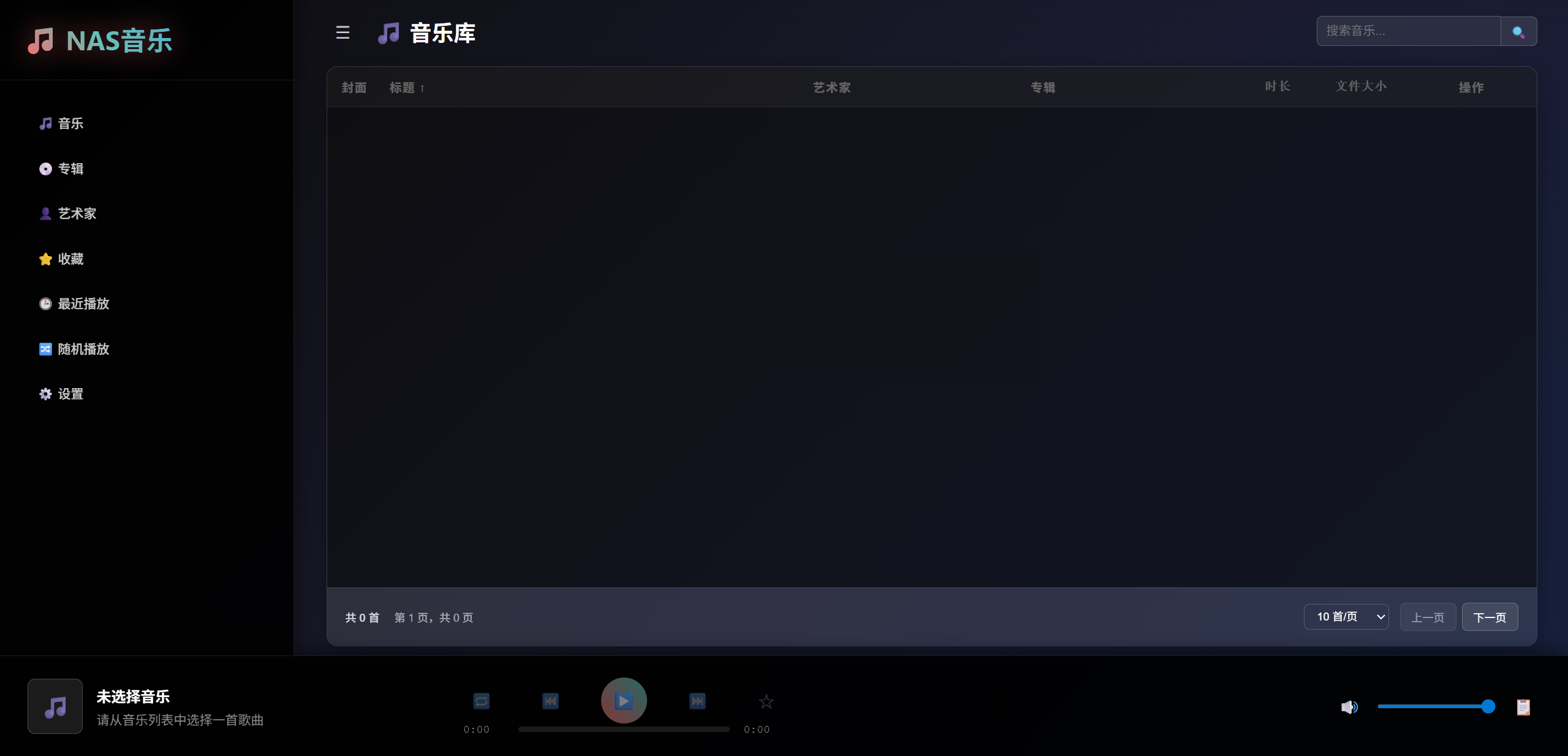
Task: Toggle favorite star in player bar
Action: coord(766,701)
